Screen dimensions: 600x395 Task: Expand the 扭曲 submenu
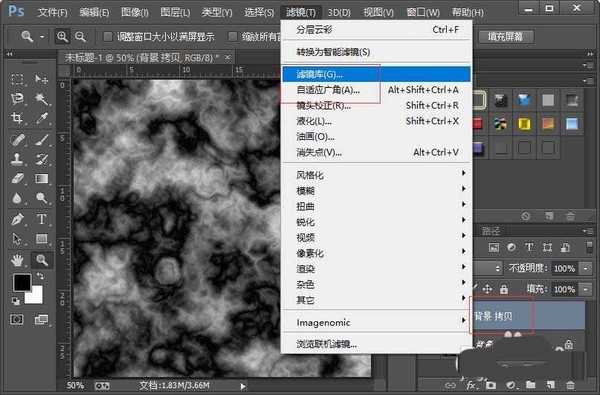pos(377,206)
